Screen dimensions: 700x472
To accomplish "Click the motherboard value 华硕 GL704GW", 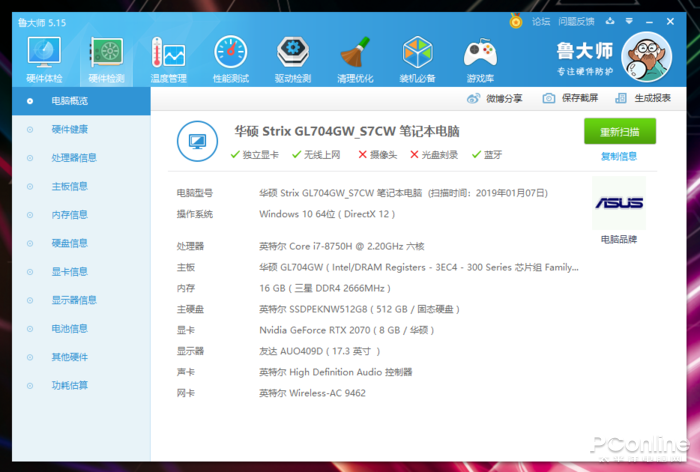I will [x=419, y=267].
